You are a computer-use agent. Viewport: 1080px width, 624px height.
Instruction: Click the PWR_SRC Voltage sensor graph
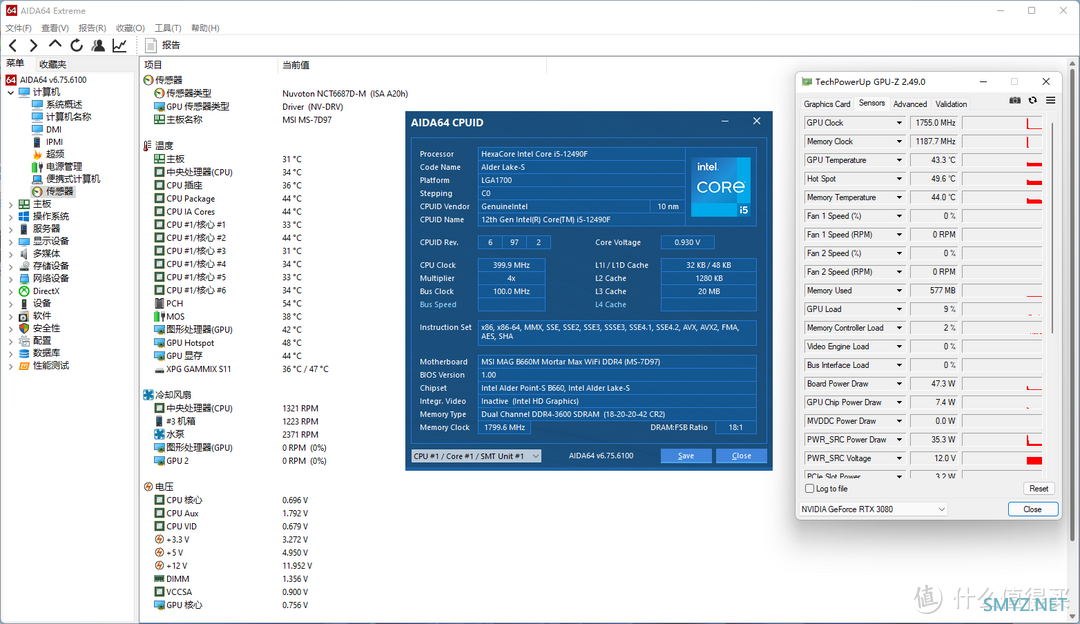pos(1003,458)
